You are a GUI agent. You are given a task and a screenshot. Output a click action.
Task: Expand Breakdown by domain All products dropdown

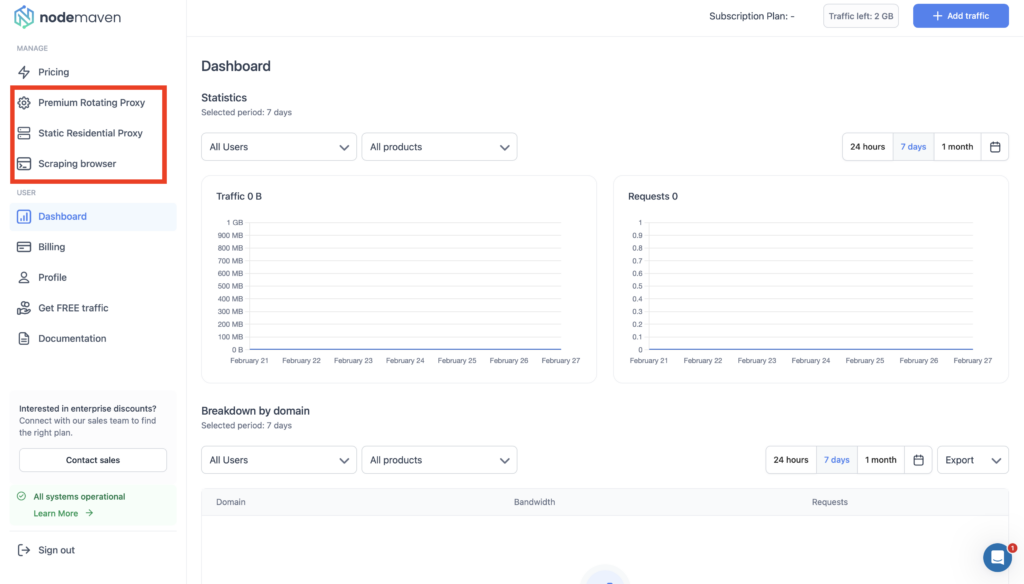point(440,460)
